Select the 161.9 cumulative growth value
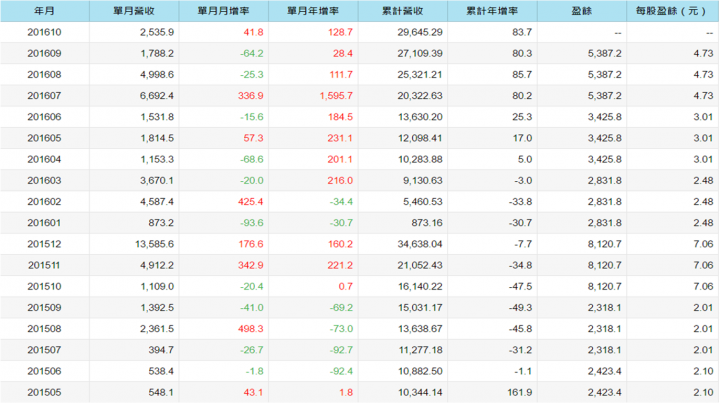Screen dimensions: 720x403 (x=521, y=392)
